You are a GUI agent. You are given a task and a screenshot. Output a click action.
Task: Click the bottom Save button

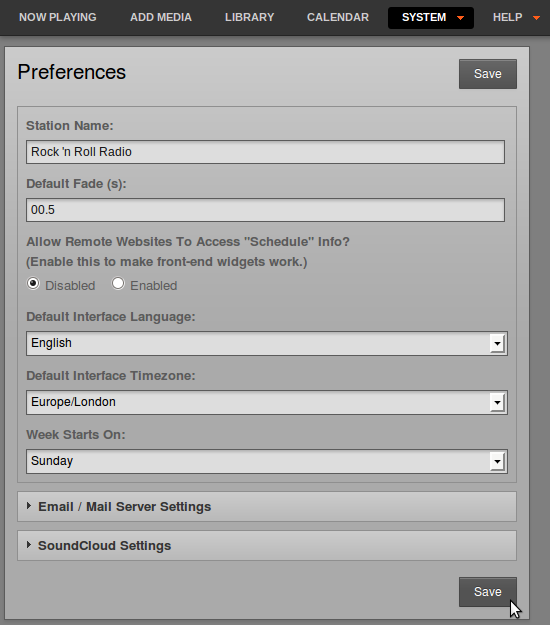[488, 592]
